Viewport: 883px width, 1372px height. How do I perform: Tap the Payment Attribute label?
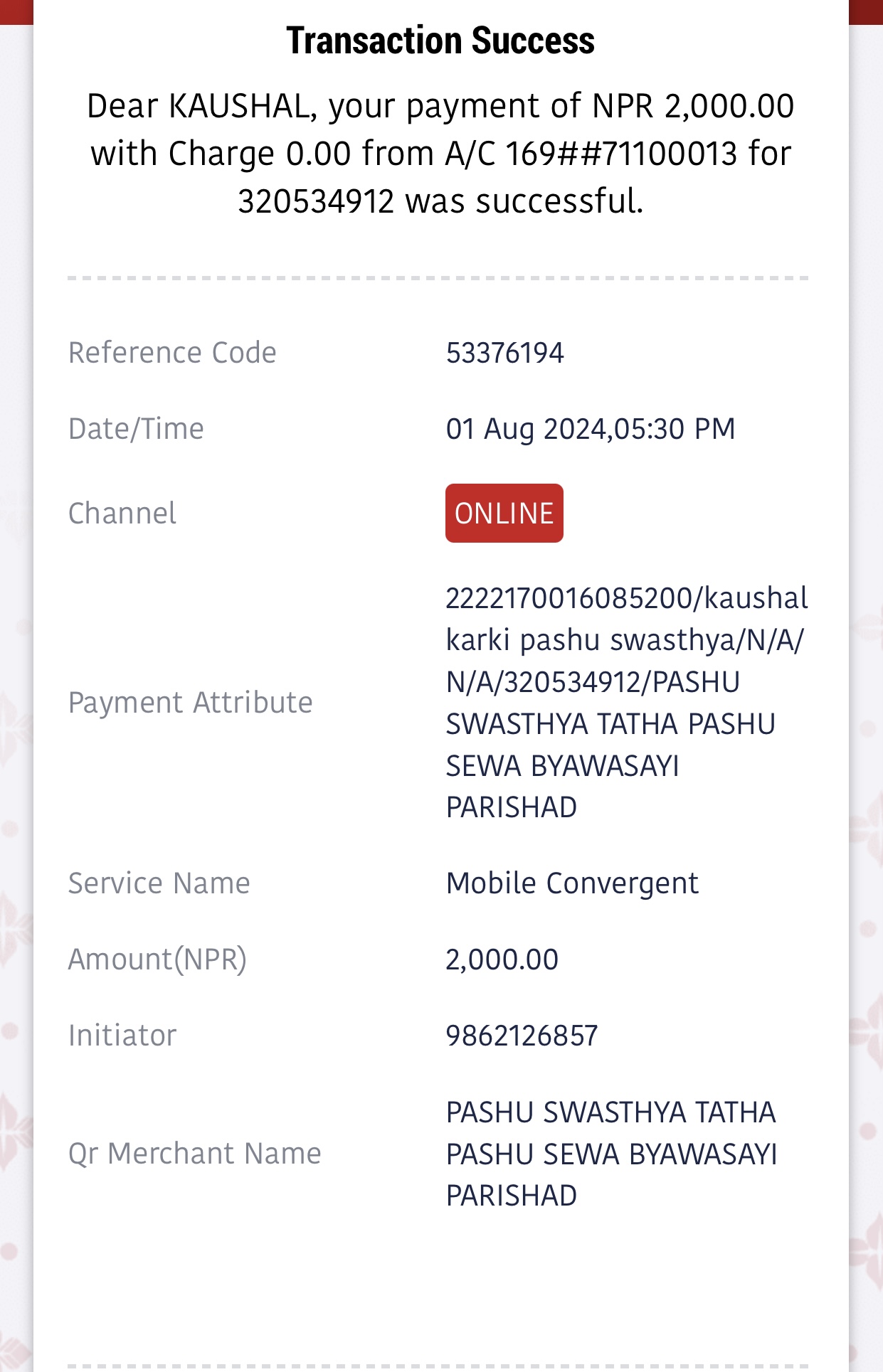(190, 703)
